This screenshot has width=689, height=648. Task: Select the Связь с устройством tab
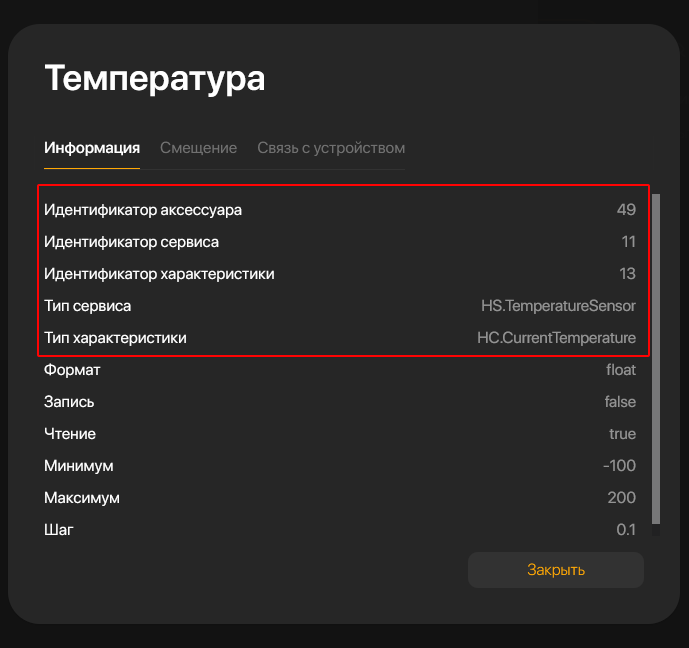tap(331, 148)
